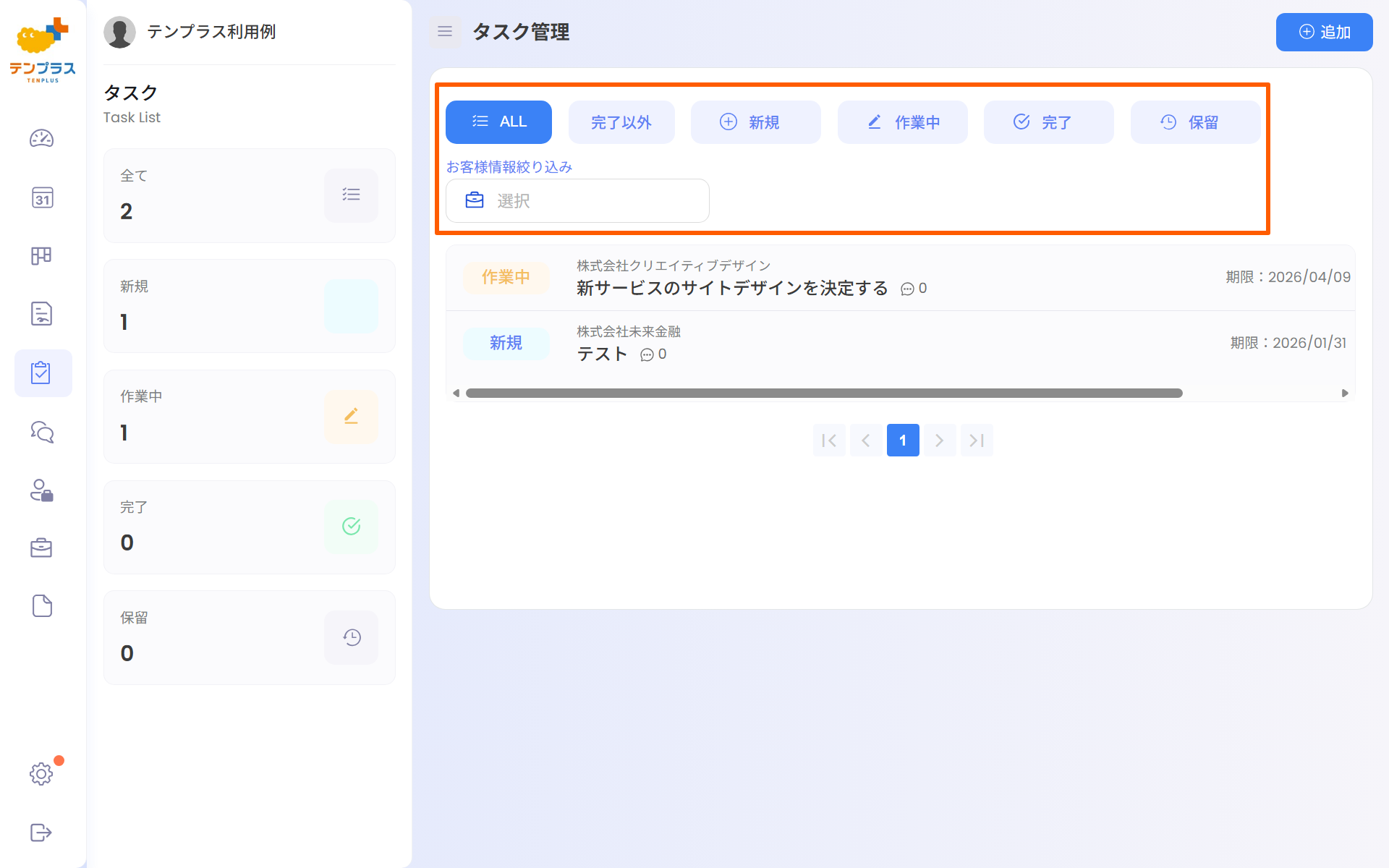This screenshot has height=868, width=1389.
Task: Open the settings gear icon
Action: click(41, 773)
